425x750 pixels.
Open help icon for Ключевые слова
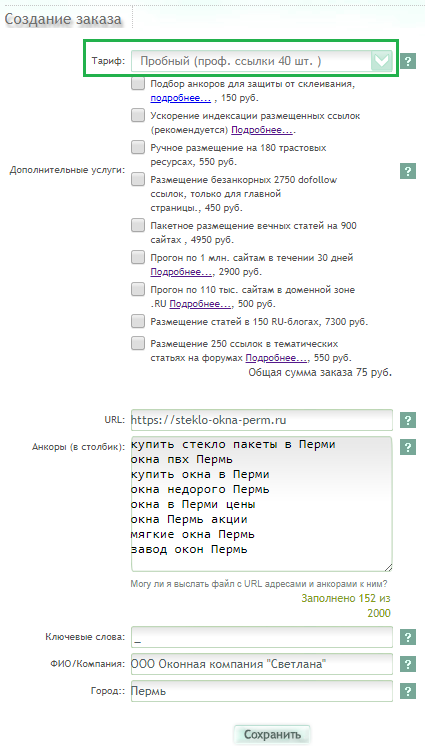408,637
